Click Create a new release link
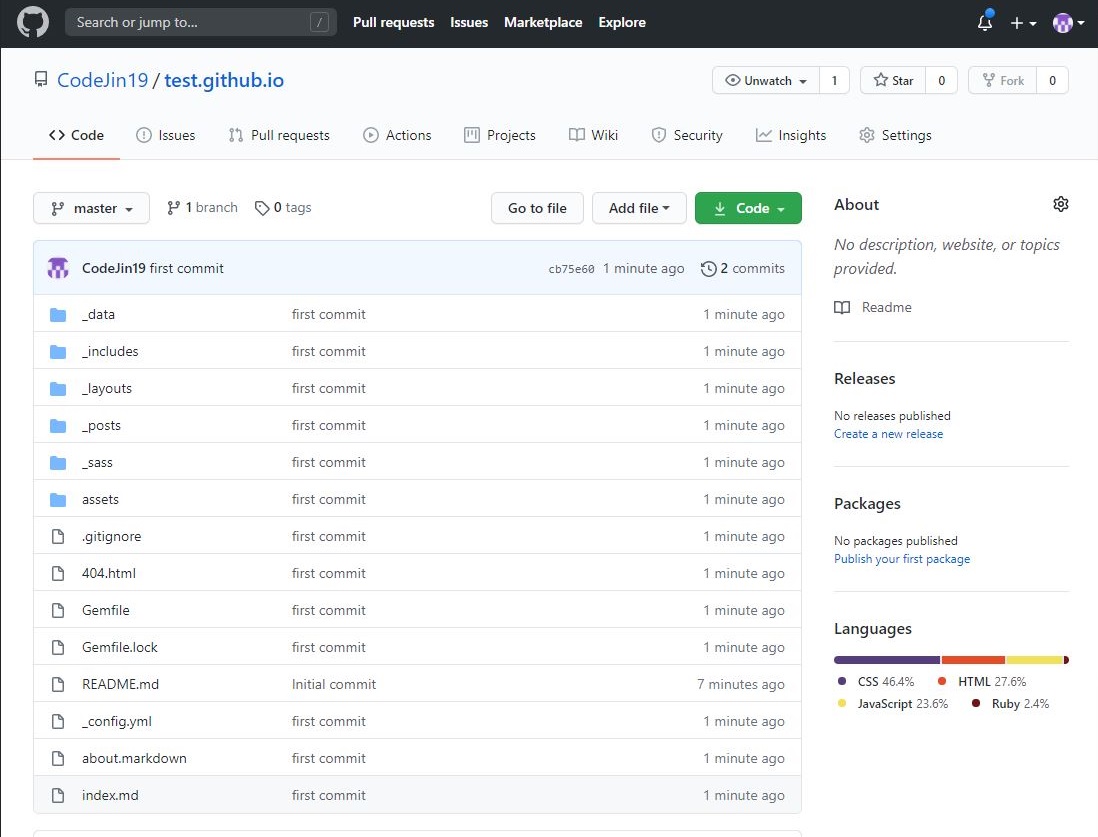Screen dimensions: 1098x837 pyautogui.click(x=889, y=434)
